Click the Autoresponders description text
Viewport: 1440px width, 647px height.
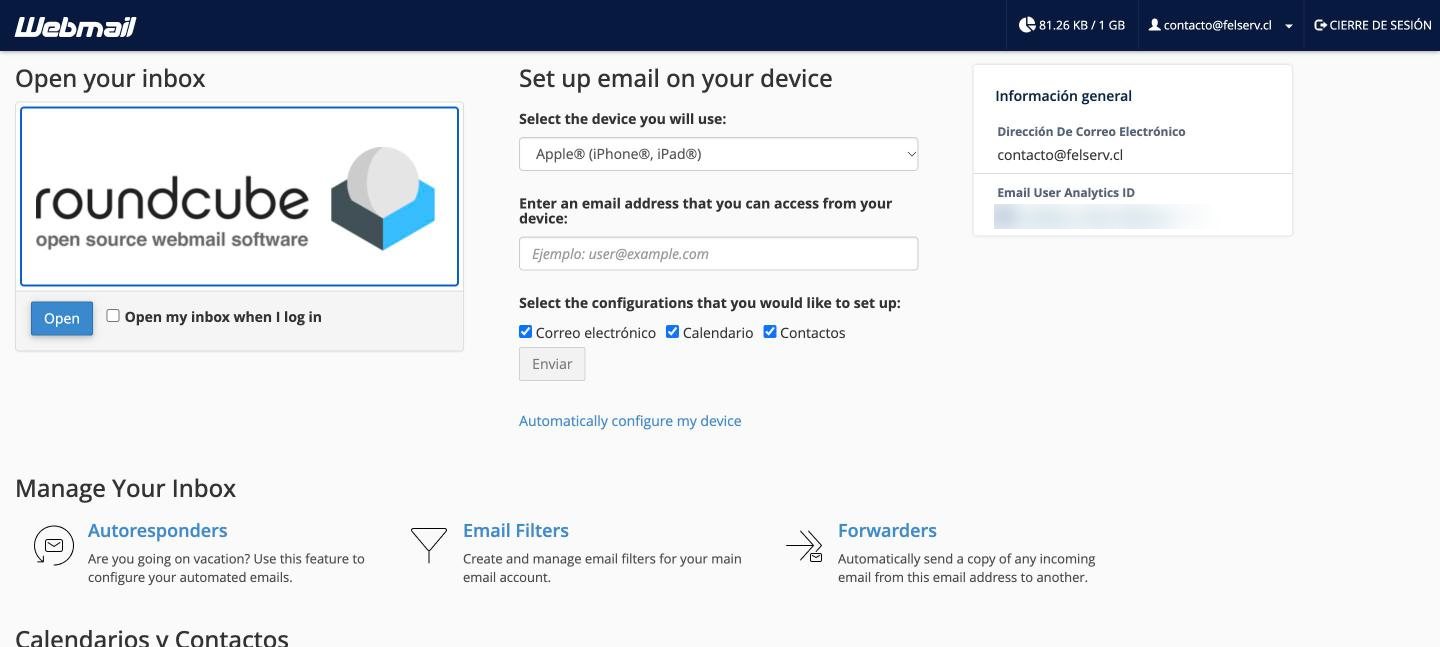[226, 568]
